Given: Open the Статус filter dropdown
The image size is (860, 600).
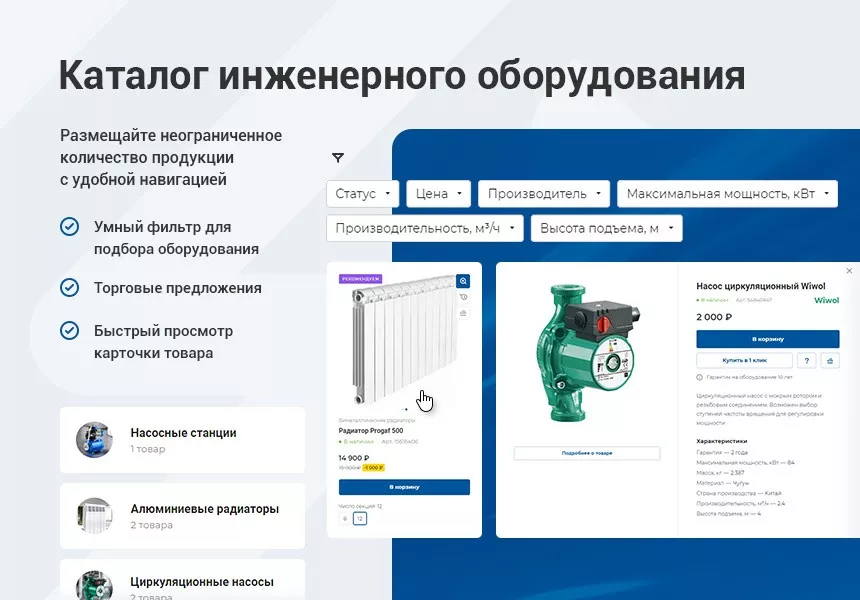Looking at the screenshot, I should tap(362, 193).
